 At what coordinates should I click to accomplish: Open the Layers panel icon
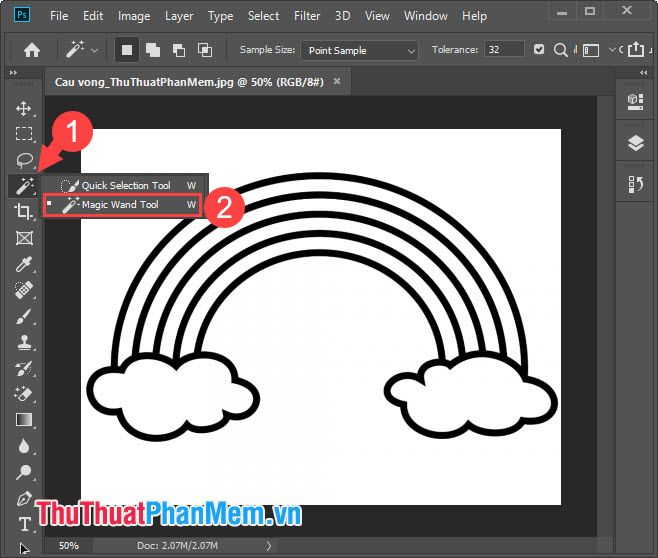pyautogui.click(x=636, y=143)
